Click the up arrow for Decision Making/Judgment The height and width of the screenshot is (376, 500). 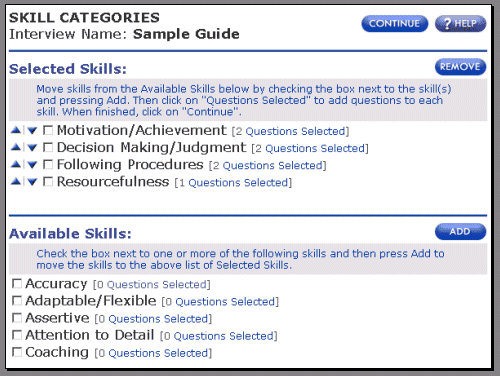click(x=16, y=147)
